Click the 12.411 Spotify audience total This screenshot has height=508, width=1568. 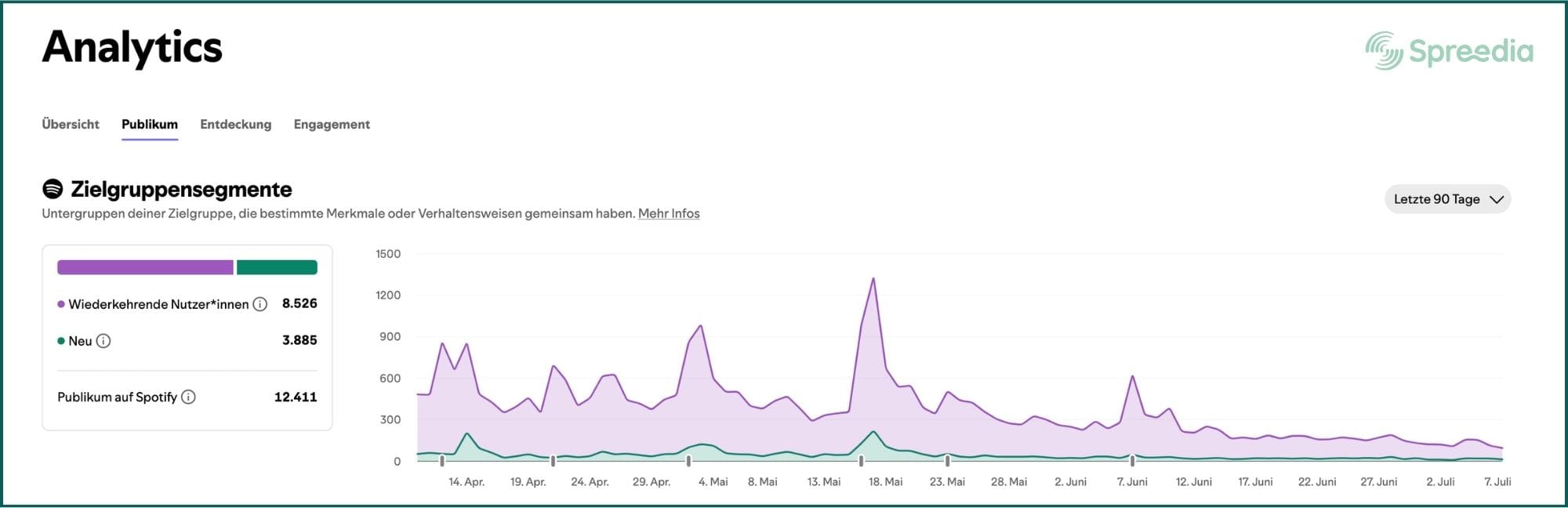pos(296,397)
